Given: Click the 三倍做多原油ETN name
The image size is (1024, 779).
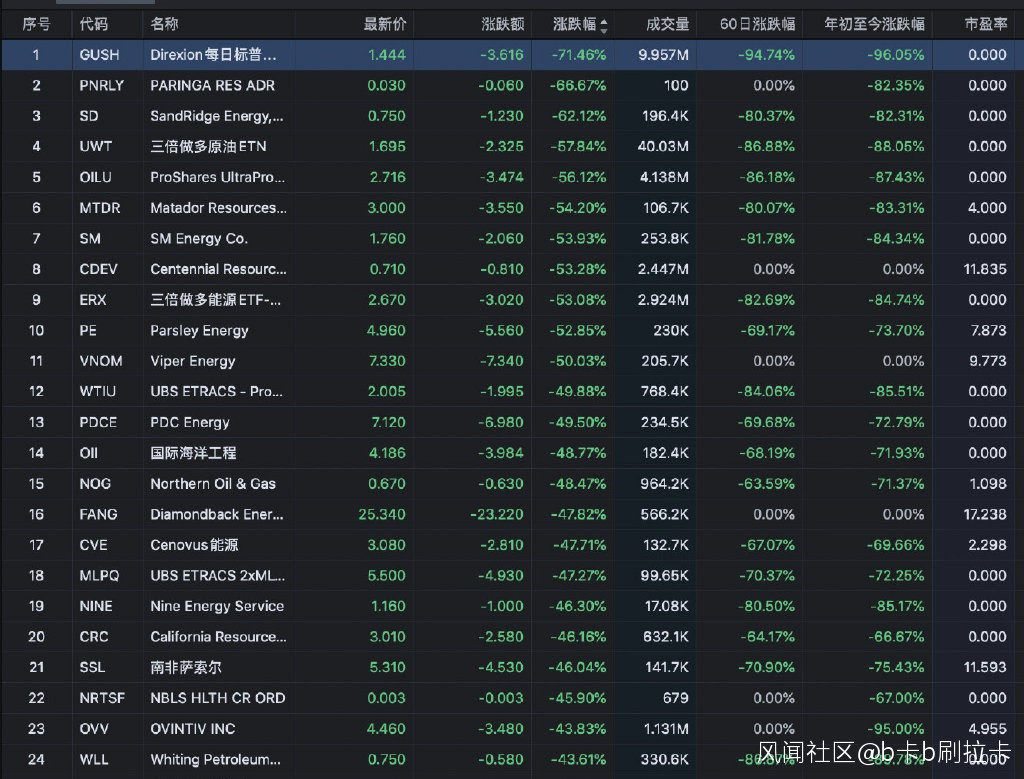Looking at the screenshot, I should coord(208,146).
